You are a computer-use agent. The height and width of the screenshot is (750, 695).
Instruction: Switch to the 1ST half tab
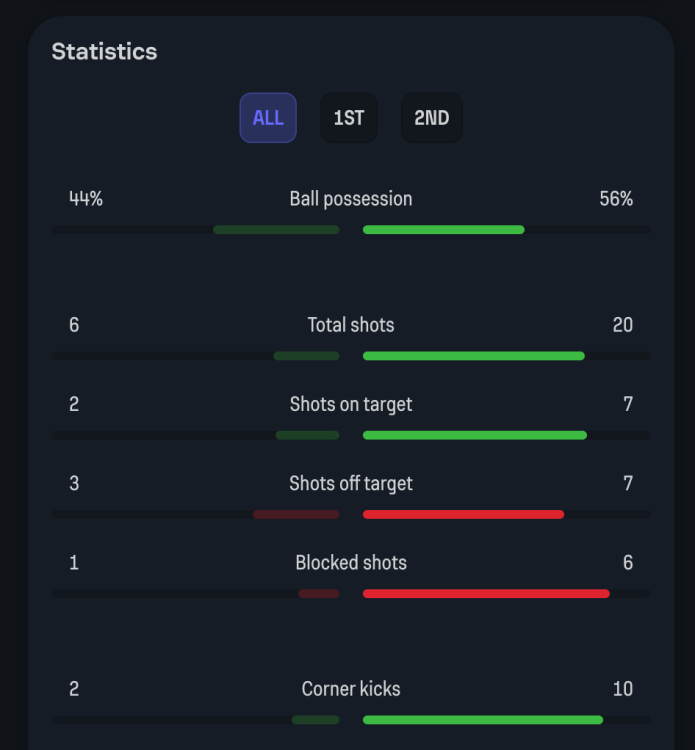349,118
